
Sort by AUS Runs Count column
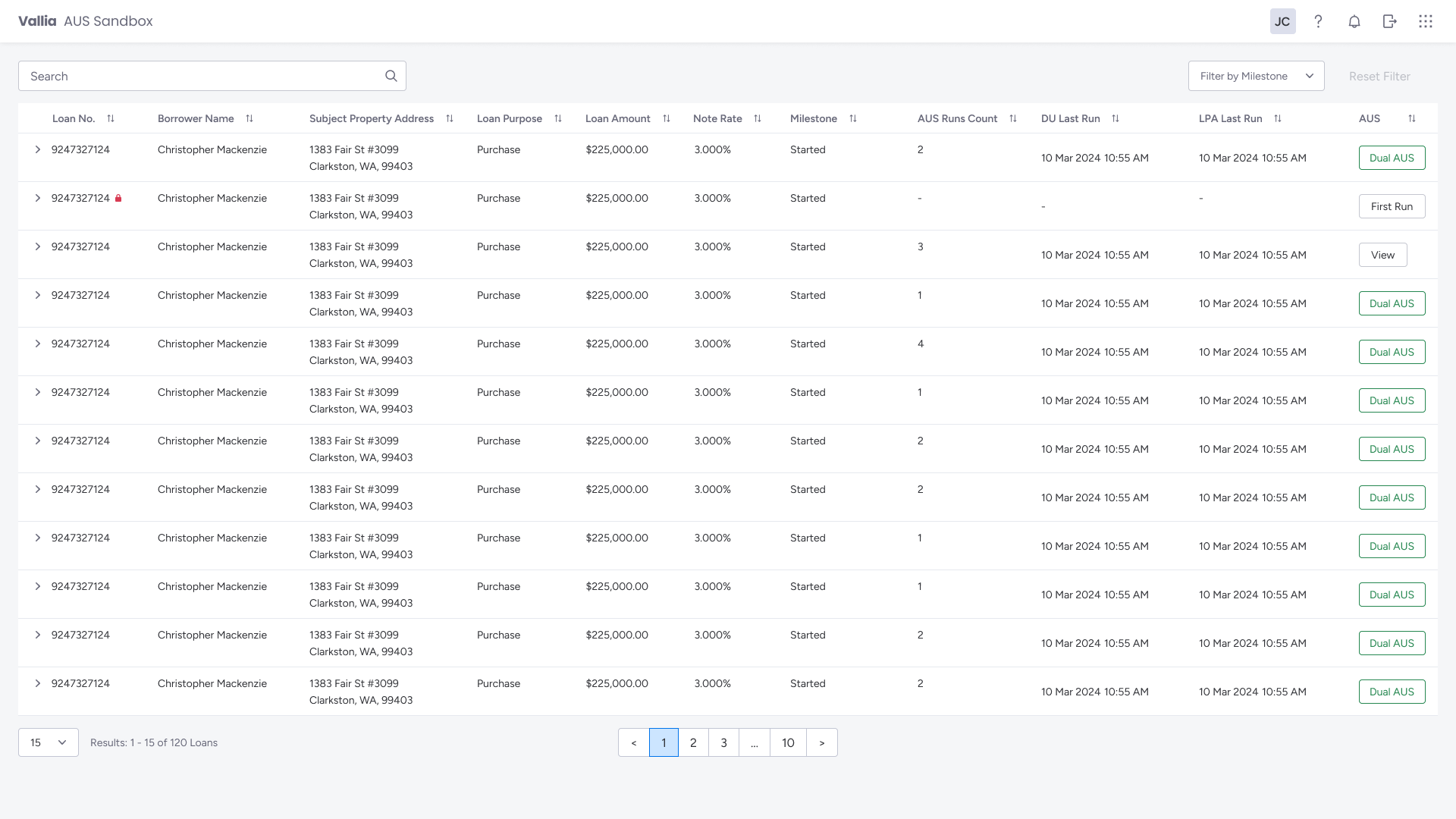pos(1013,118)
